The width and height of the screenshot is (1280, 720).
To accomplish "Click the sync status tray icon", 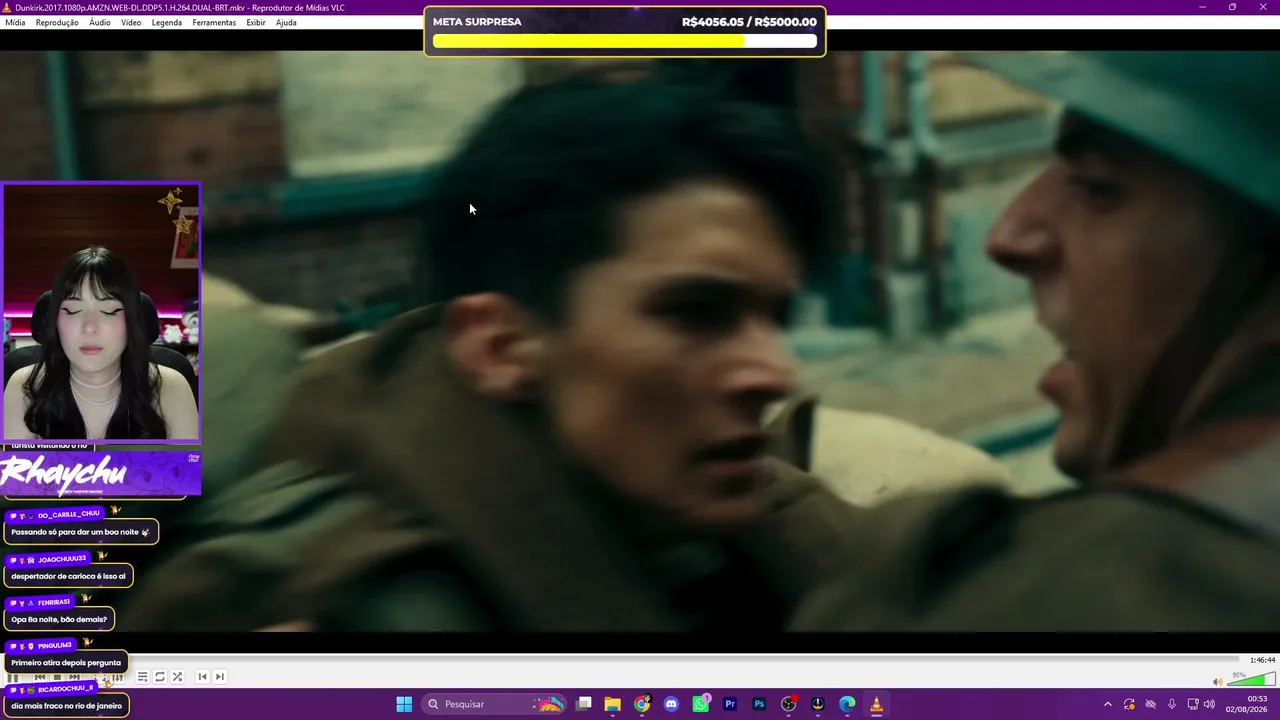I will [1129, 704].
